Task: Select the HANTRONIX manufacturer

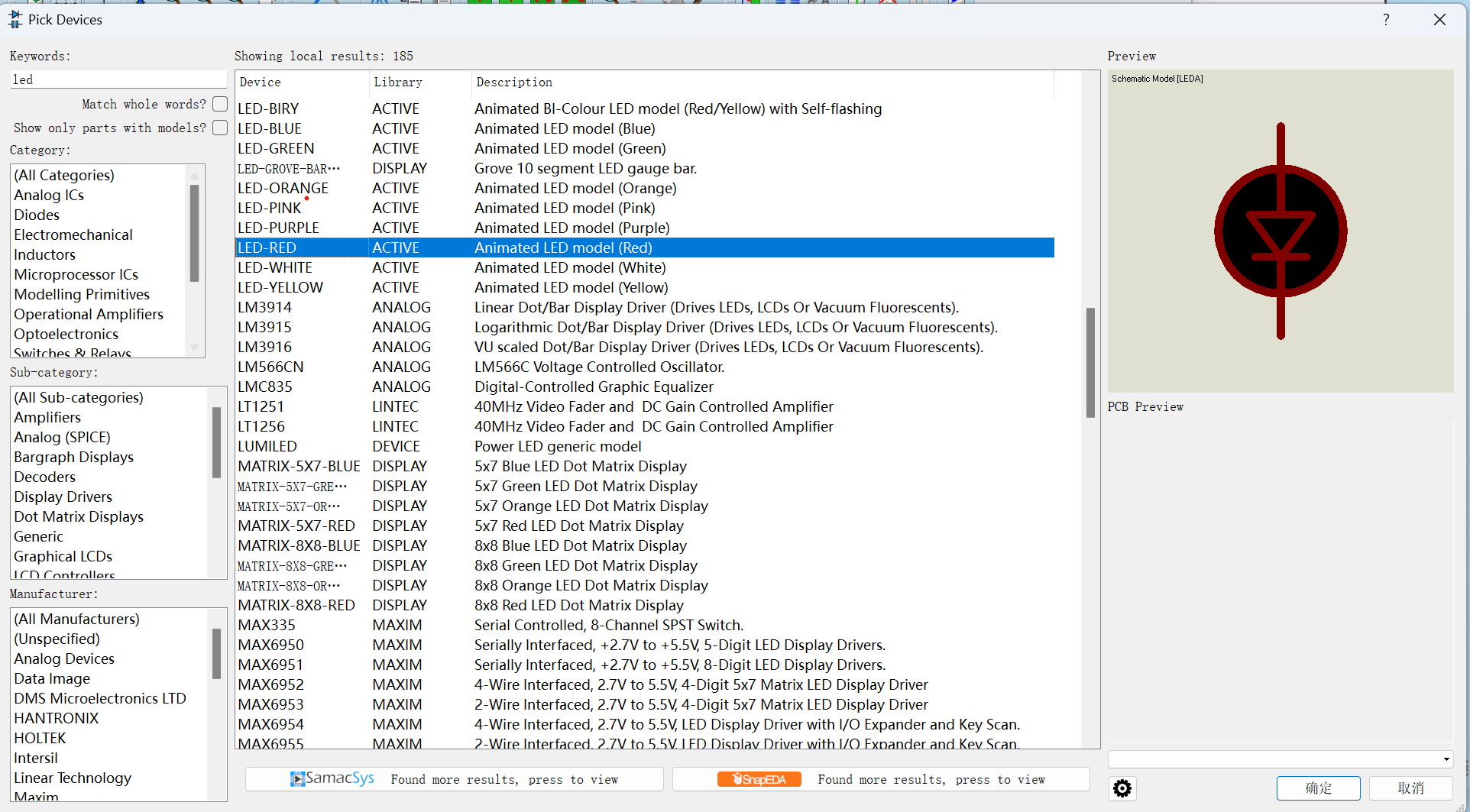Action: point(57,718)
